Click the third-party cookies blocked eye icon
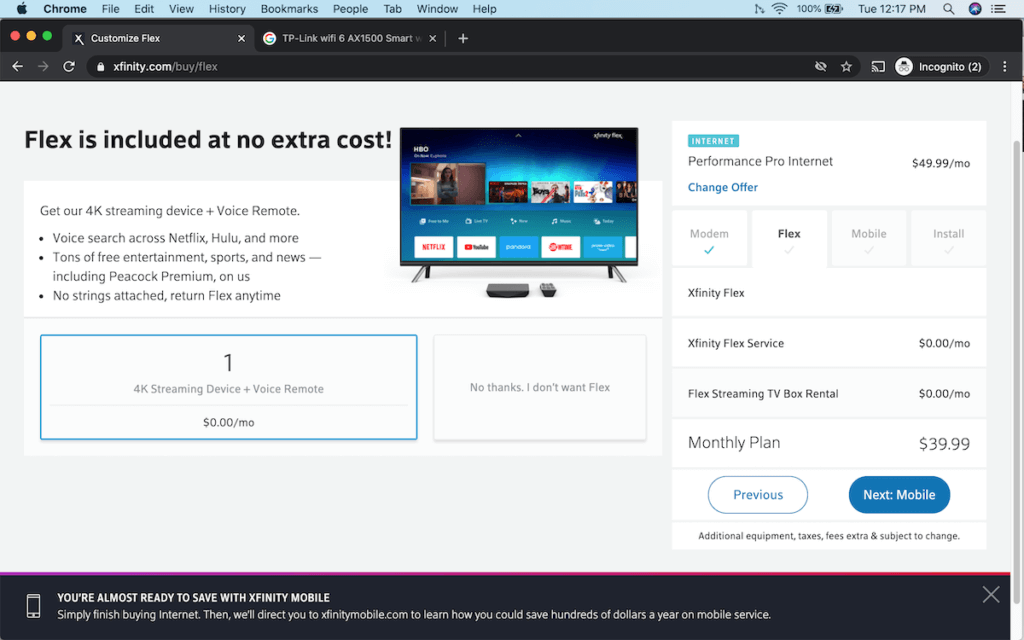This screenshot has height=640, width=1024. (x=821, y=67)
